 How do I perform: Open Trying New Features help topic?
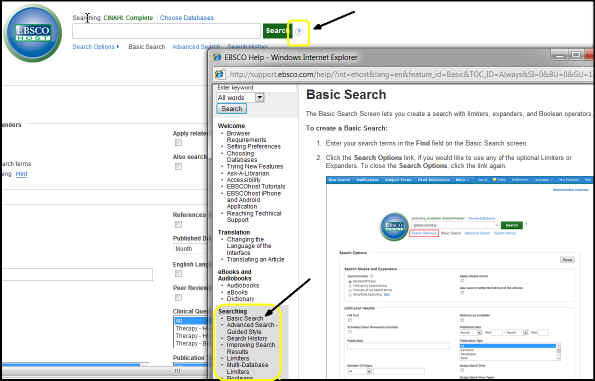tap(255, 167)
